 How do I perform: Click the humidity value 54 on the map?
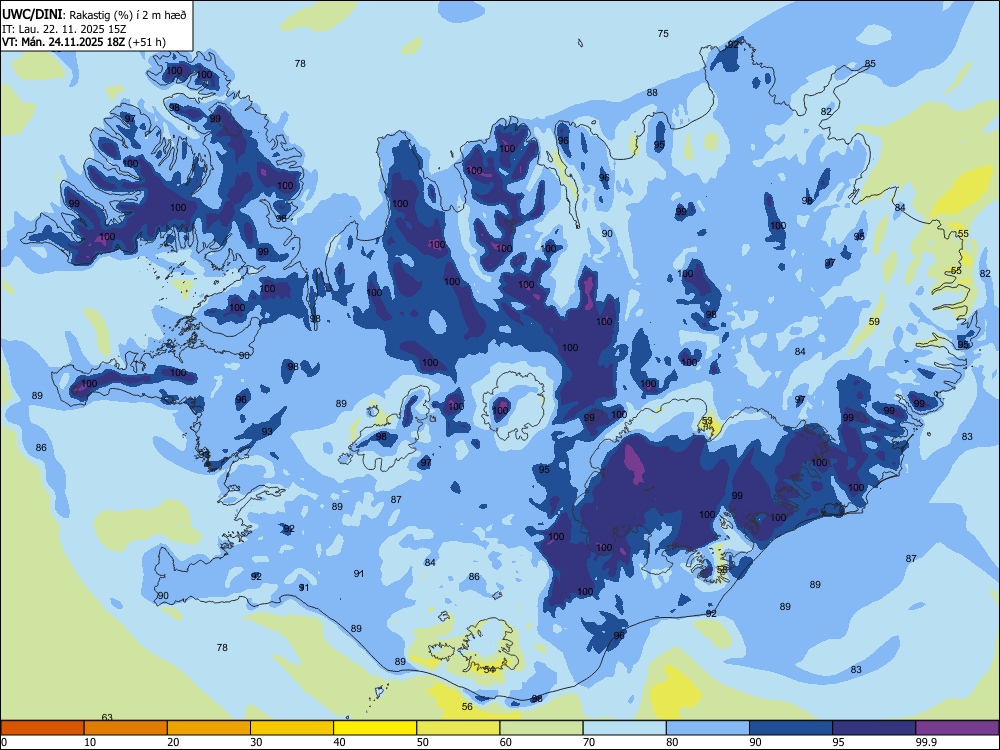[489, 669]
